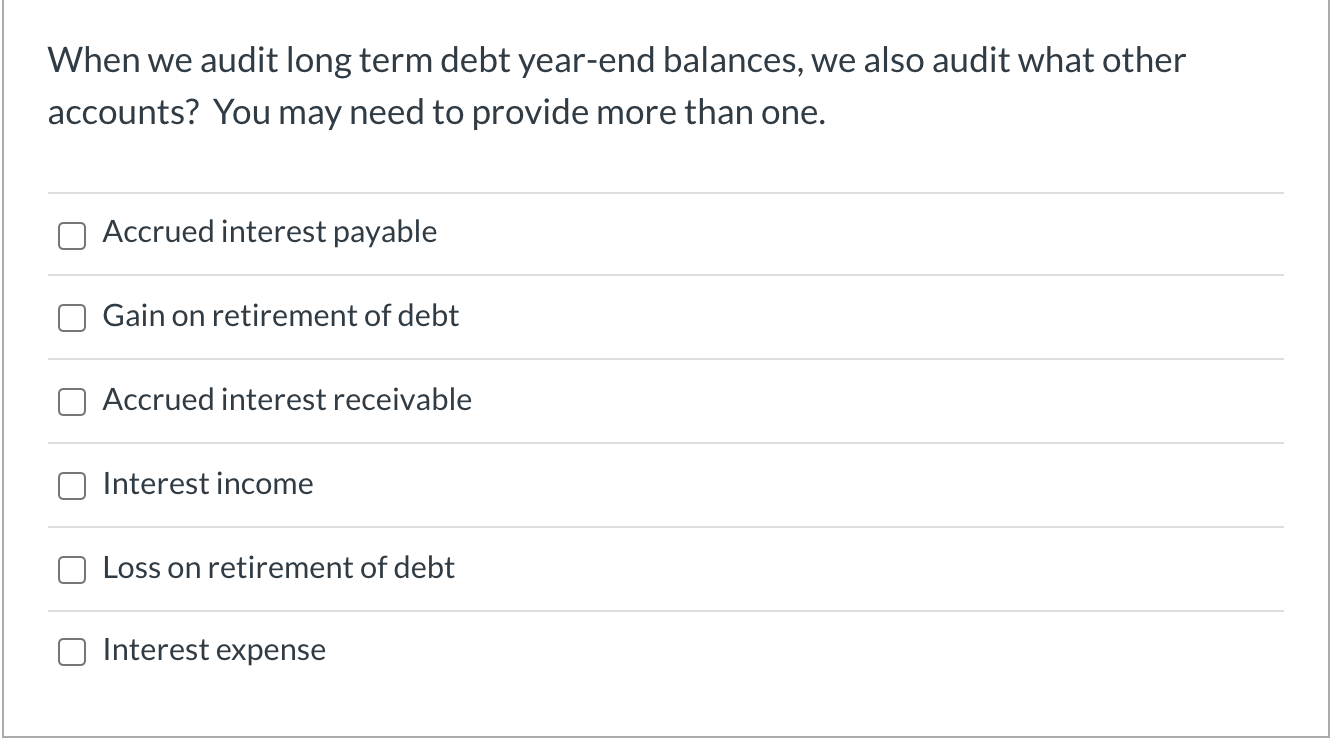Uncheck the Interest income checkbox
This screenshot has height=742, width=1330.
coord(71,486)
